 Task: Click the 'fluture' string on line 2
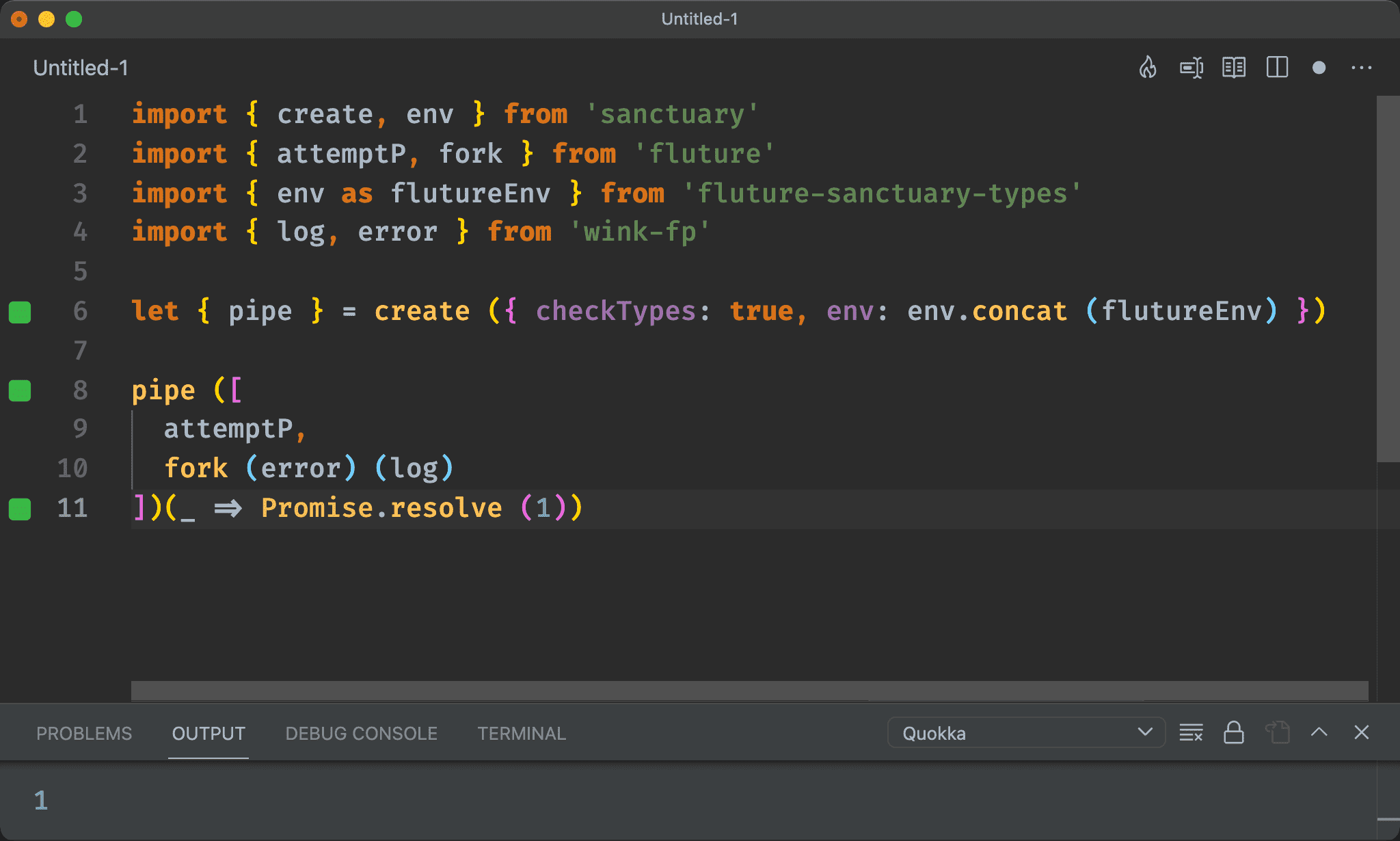pos(705,153)
